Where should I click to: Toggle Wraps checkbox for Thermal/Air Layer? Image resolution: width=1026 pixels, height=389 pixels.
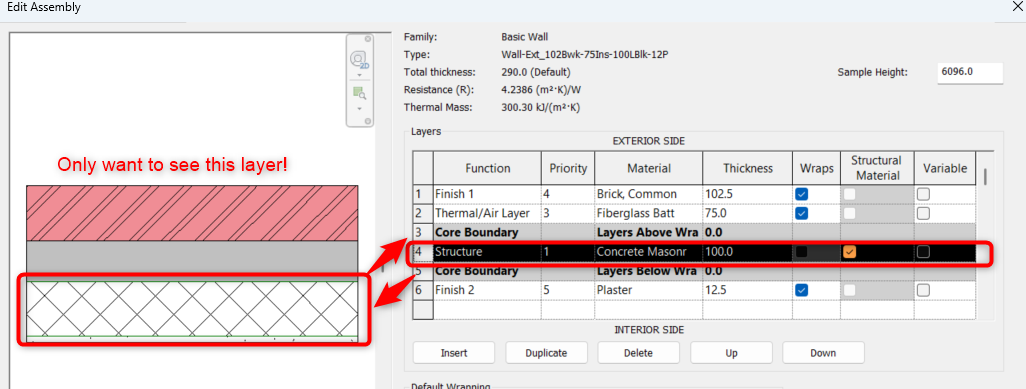pyautogui.click(x=801, y=213)
